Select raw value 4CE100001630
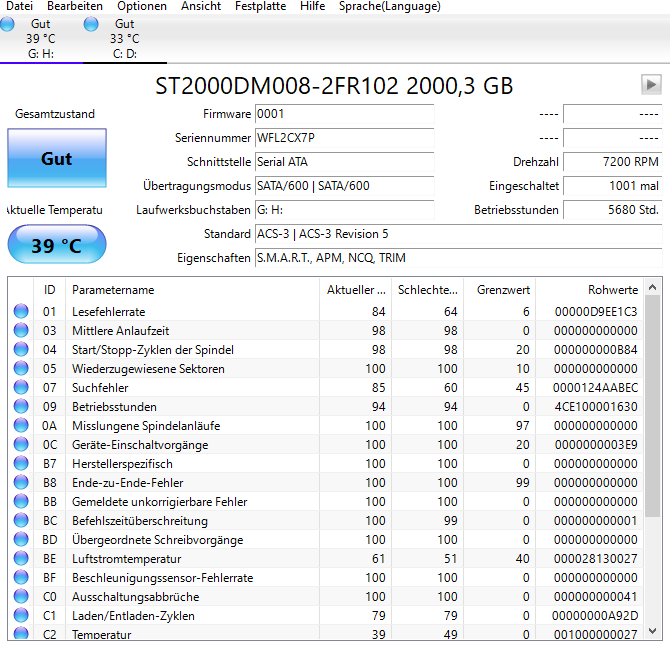 click(x=596, y=406)
